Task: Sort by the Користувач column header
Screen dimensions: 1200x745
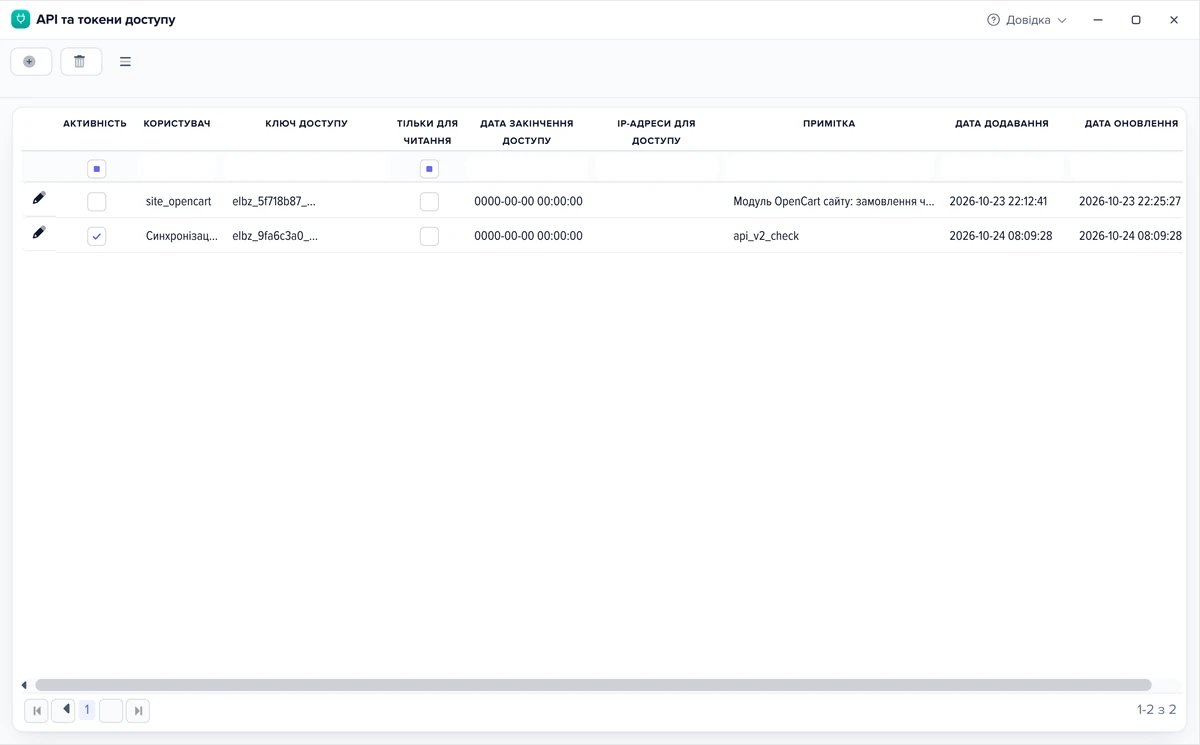Action: (x=177, y=124)
